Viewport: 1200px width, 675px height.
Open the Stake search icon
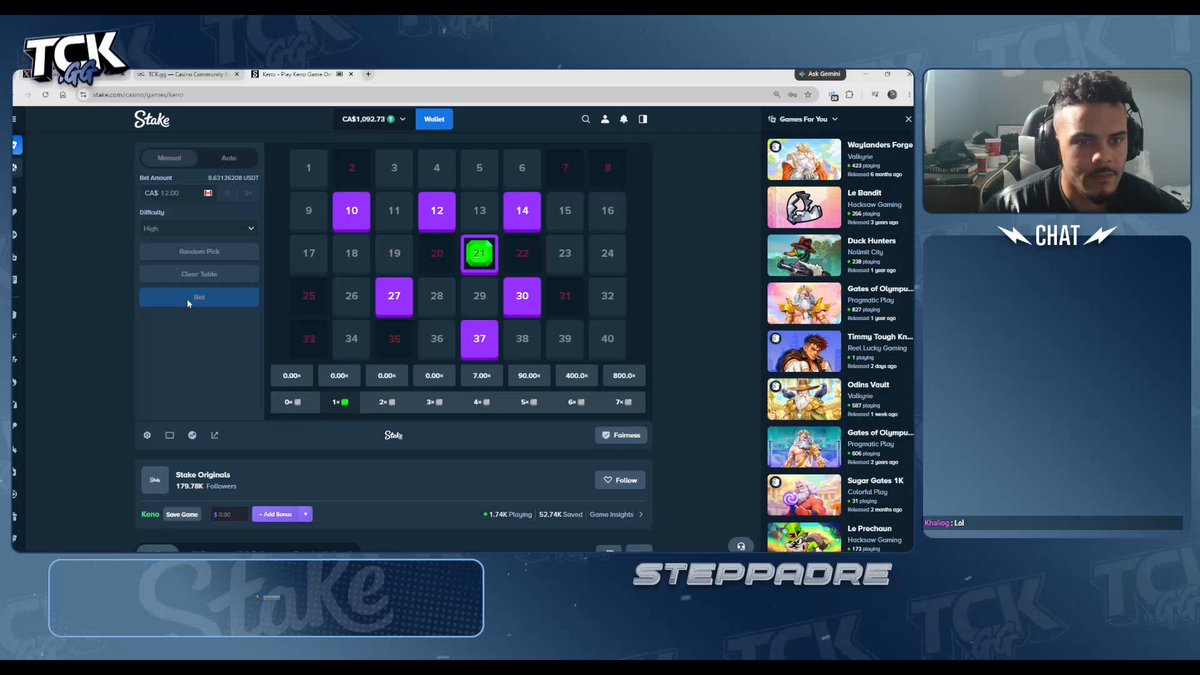point(586,119)
